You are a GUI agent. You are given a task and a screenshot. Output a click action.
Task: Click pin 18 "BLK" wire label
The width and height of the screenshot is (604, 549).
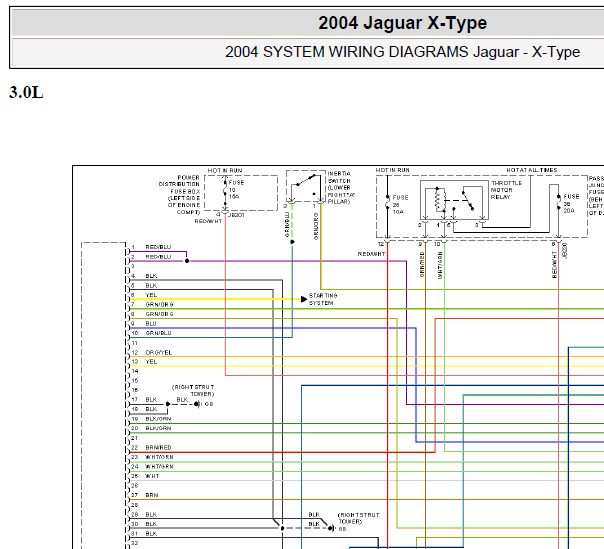pyautogui.click(x=151, y=409)
